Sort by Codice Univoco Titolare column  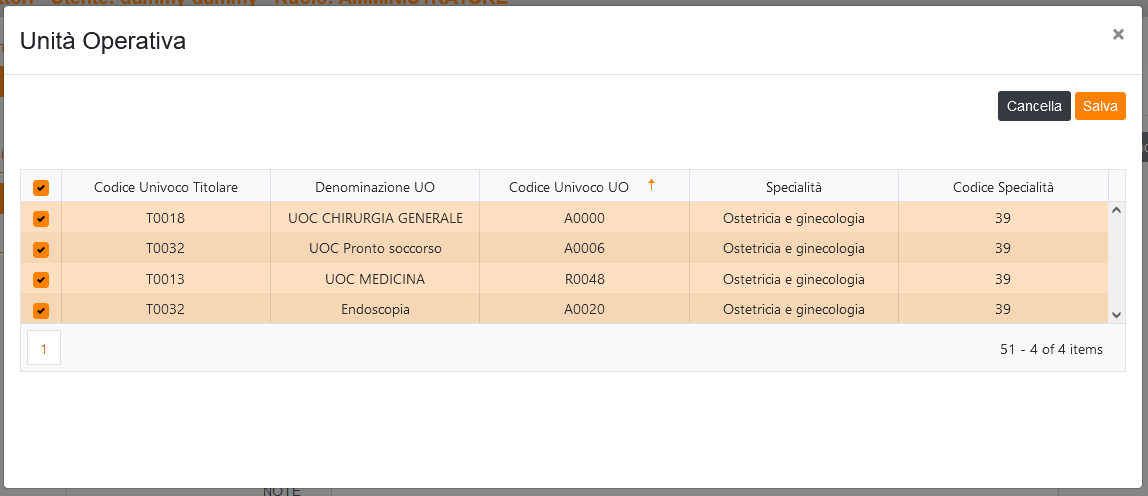pos(166,187)
